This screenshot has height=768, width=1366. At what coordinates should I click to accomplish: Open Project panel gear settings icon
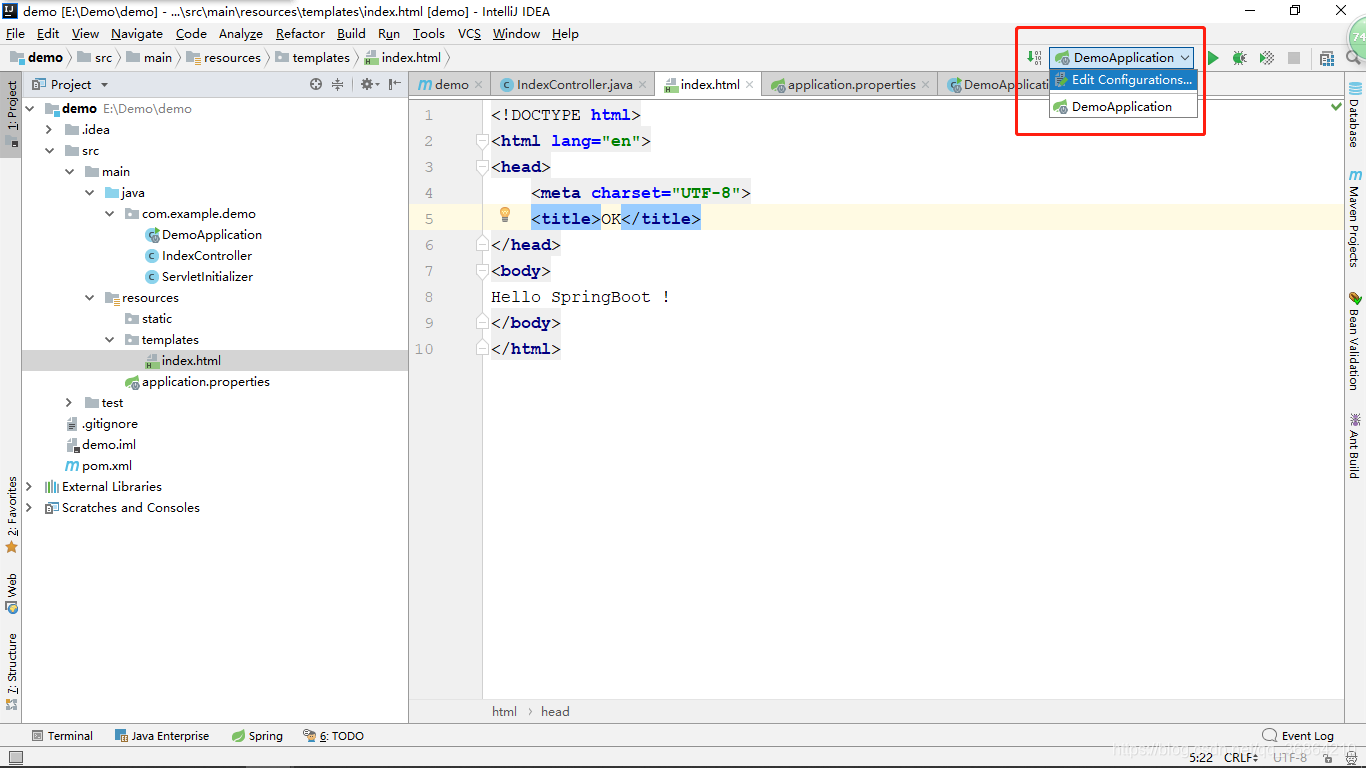coord(369,85)
